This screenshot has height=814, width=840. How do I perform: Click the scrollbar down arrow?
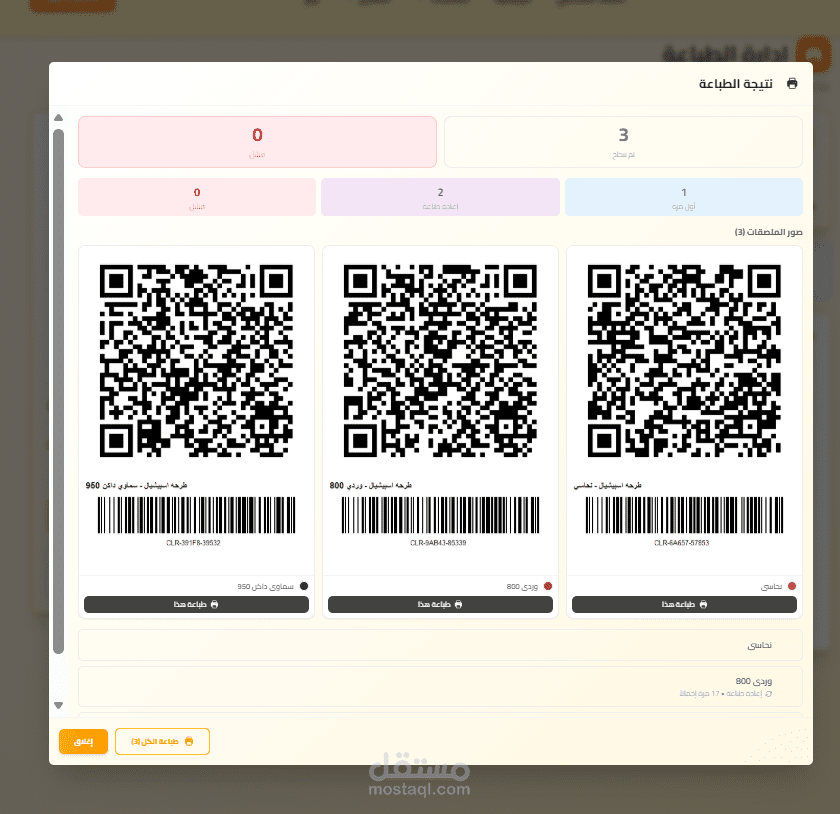(x=58, y=705)
